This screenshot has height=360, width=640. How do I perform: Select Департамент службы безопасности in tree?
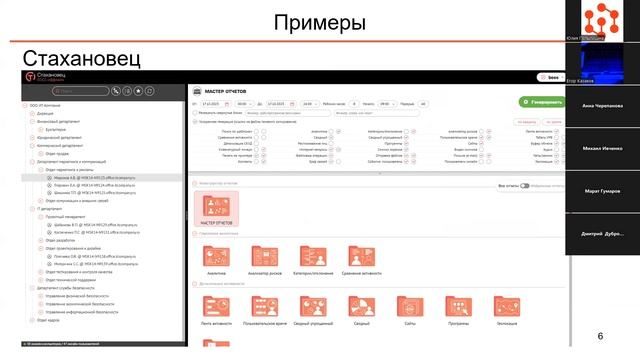tap(65, 288)
